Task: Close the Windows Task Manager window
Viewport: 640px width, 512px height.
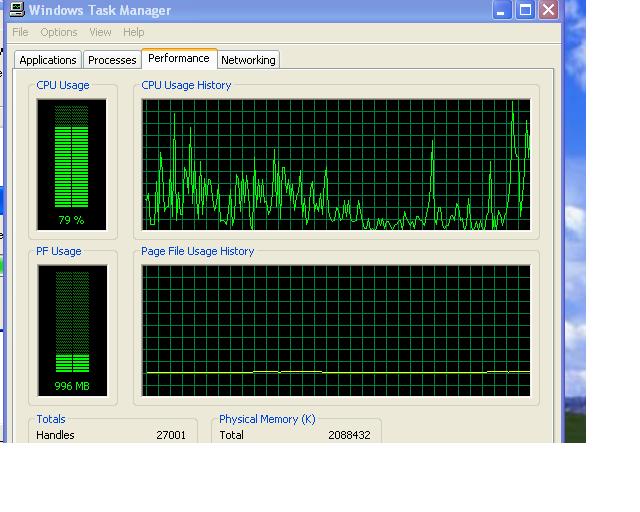Action: (x=548, y=10)
